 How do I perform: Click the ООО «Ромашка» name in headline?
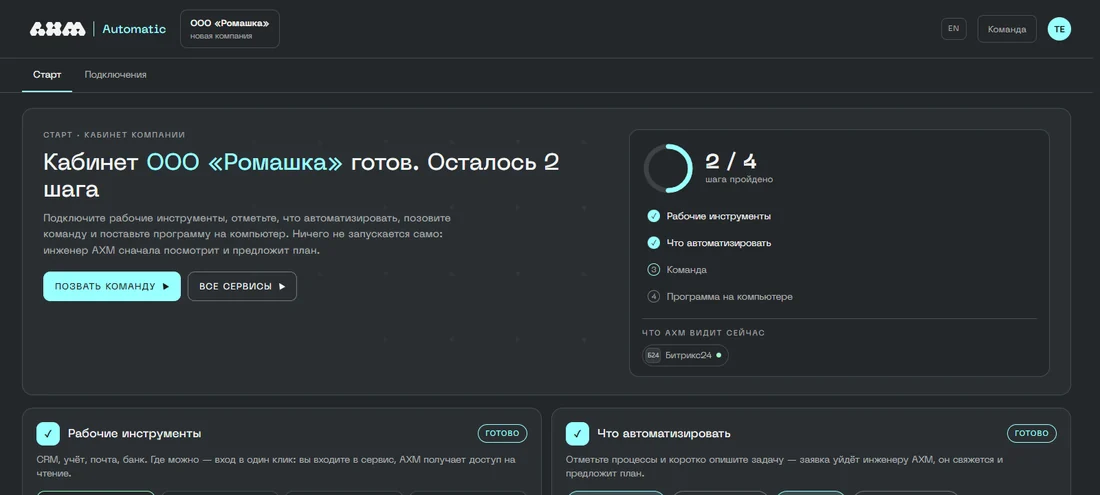[x=244, y=162]
